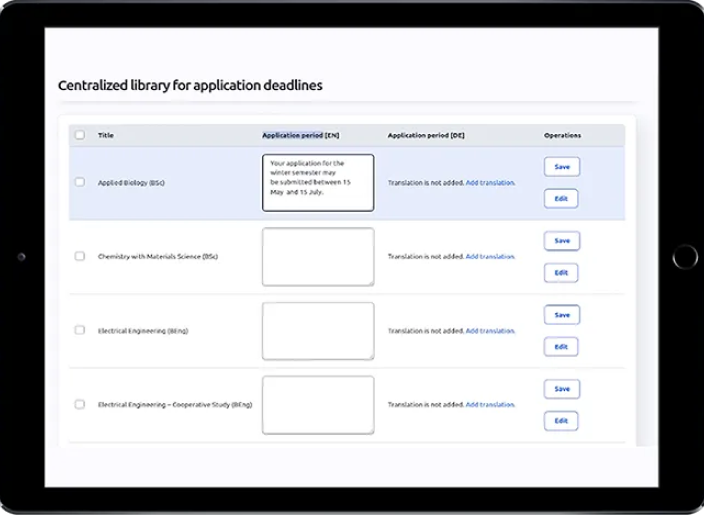Add translation for Chemistry with Materials Science

click(x=490, y=257)
